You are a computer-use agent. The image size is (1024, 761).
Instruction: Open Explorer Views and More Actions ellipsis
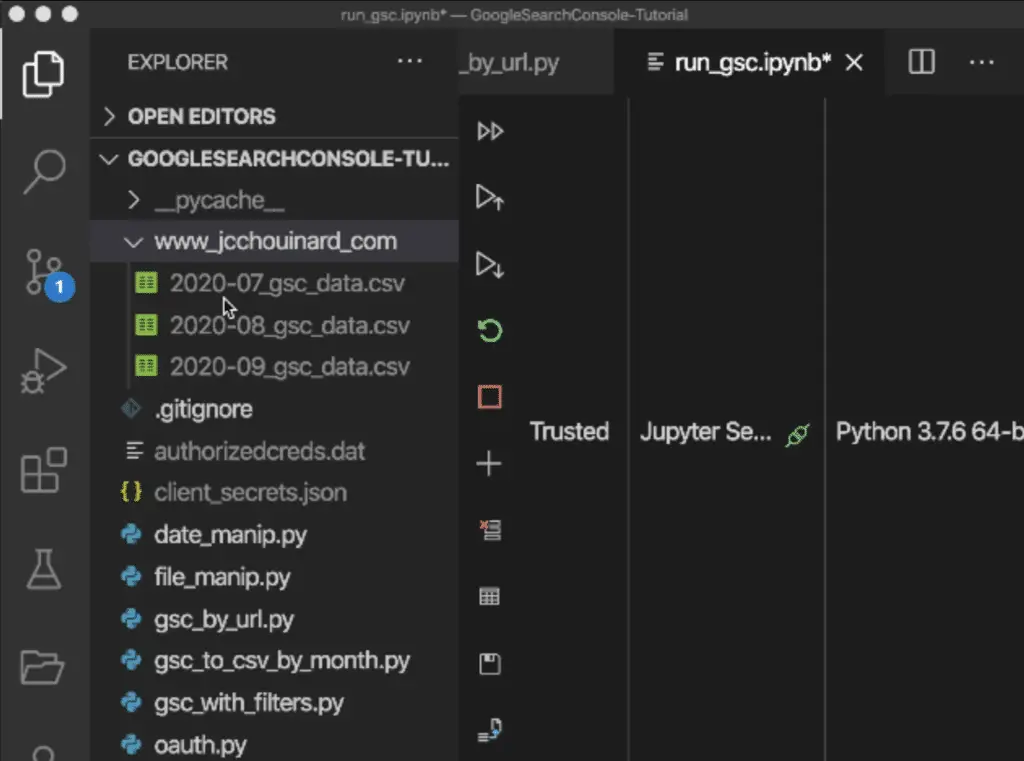point(409,61)
